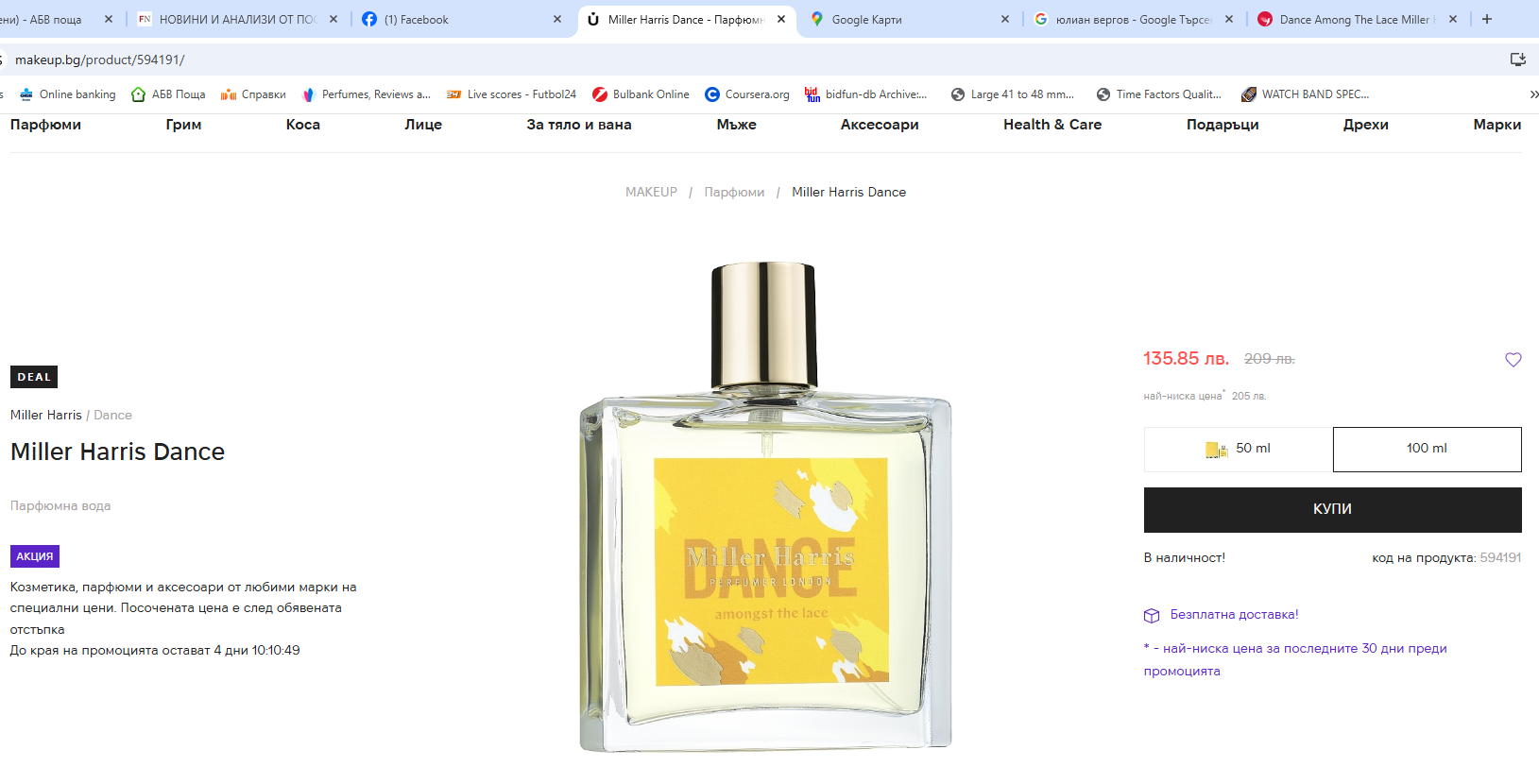
Task: Click the product code 594191
Action: tap(1500, 557)
